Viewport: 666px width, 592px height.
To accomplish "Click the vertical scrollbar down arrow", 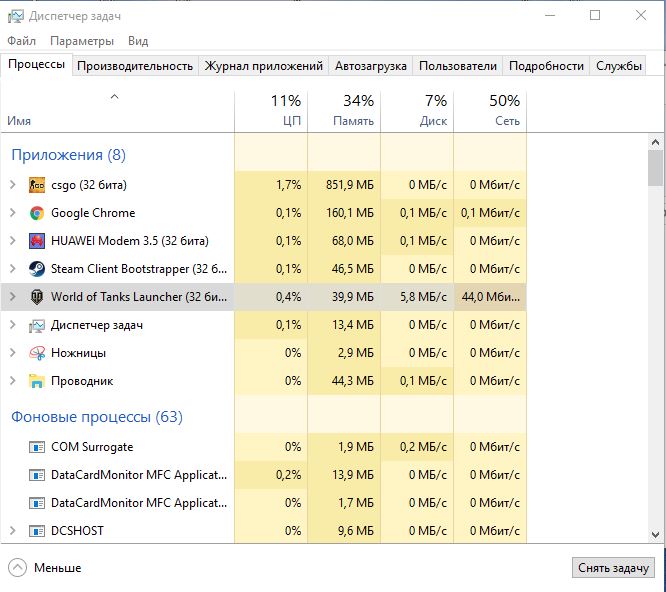I will (655, 536).
